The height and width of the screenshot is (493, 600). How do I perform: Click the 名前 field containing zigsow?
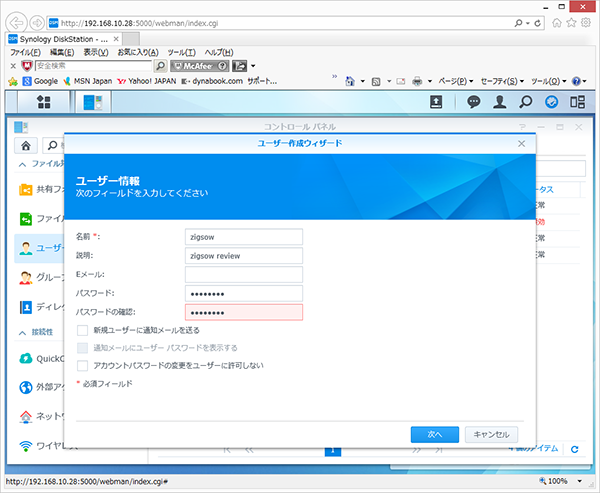pyautogui.click(x=244, y=237)
